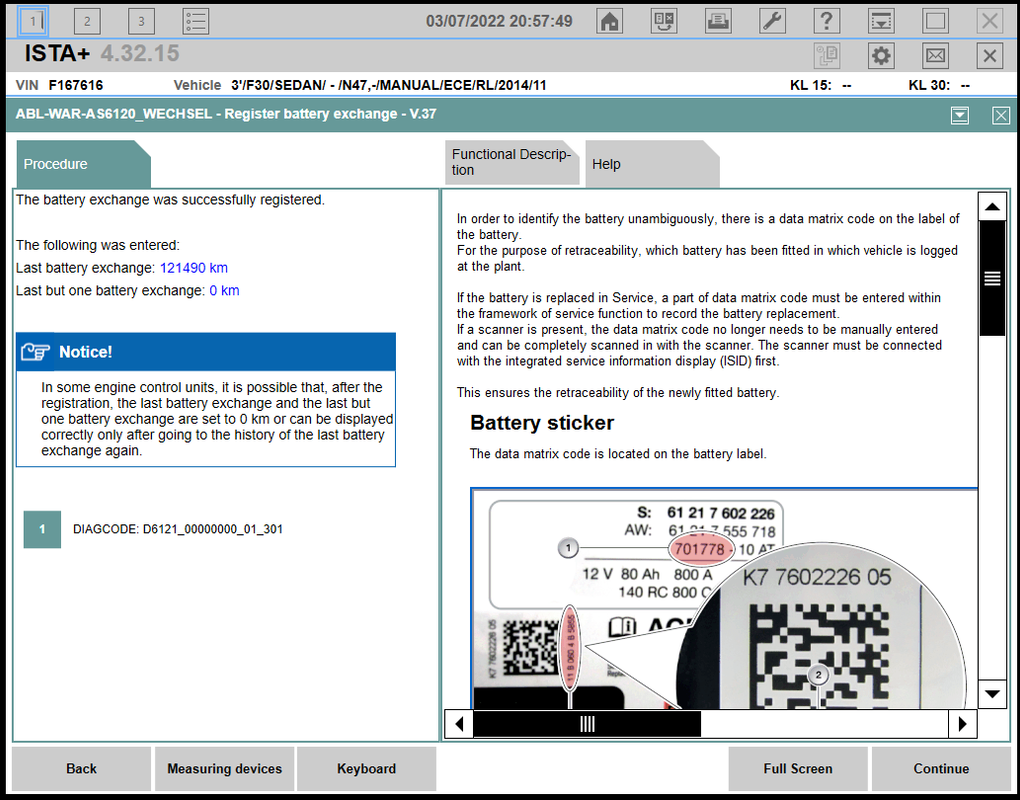The height and width of the screenshot is (800, 1020).
Task: Open the Help tab
Action: click(x=652, y=164)
